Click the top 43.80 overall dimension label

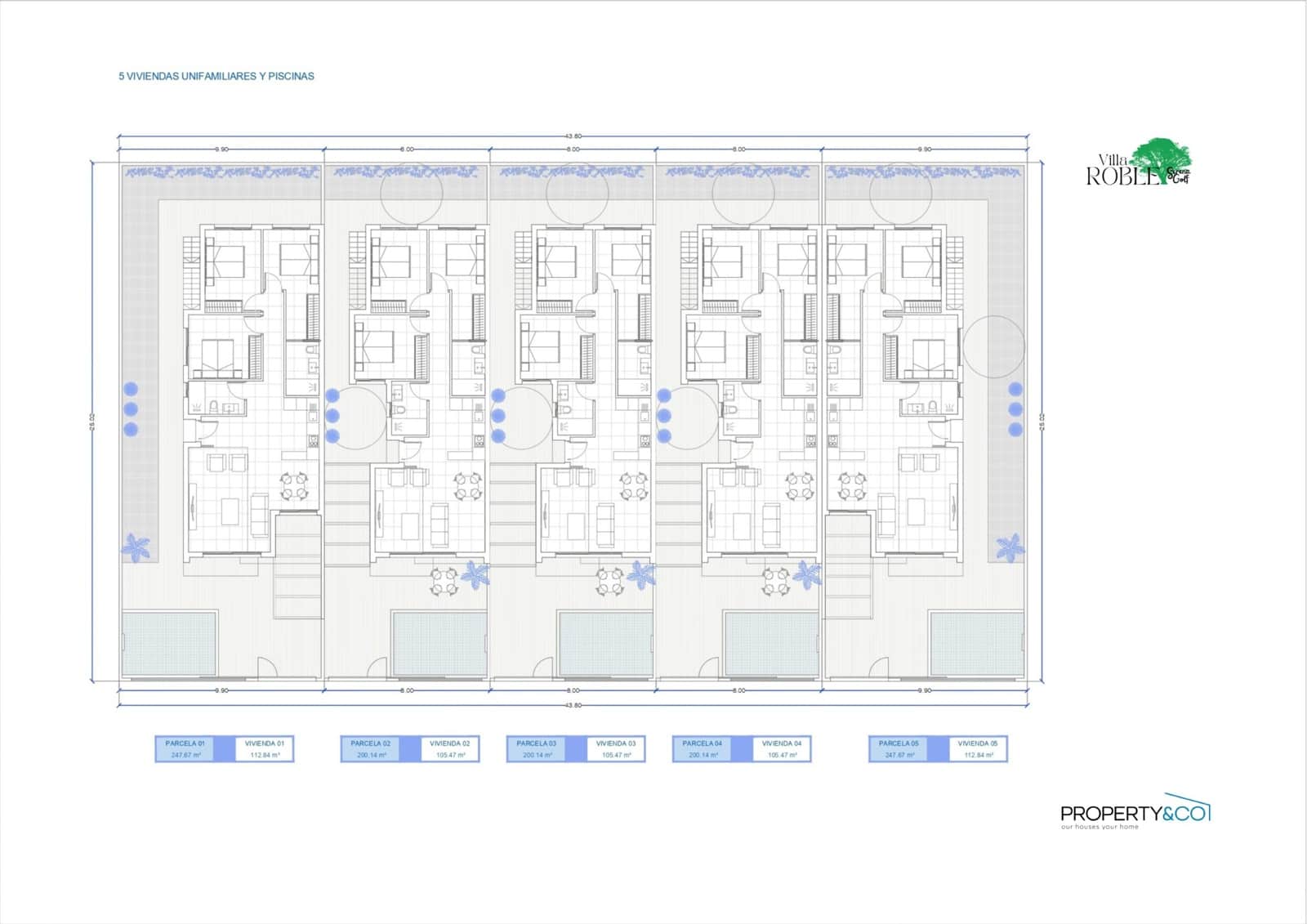pos(573,136)
